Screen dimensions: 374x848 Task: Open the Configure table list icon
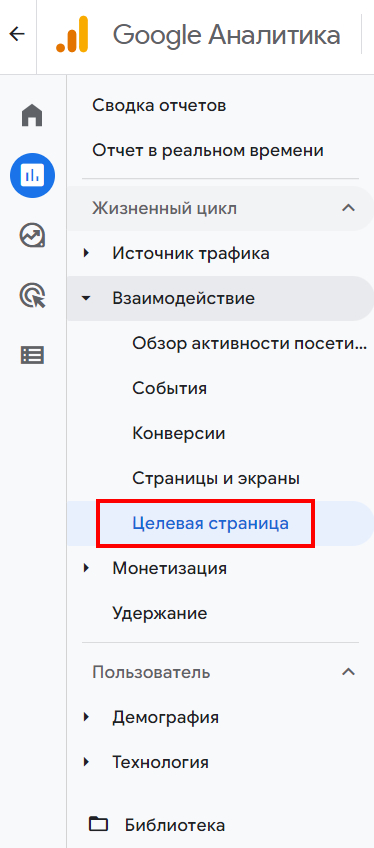tap(32, 355)
